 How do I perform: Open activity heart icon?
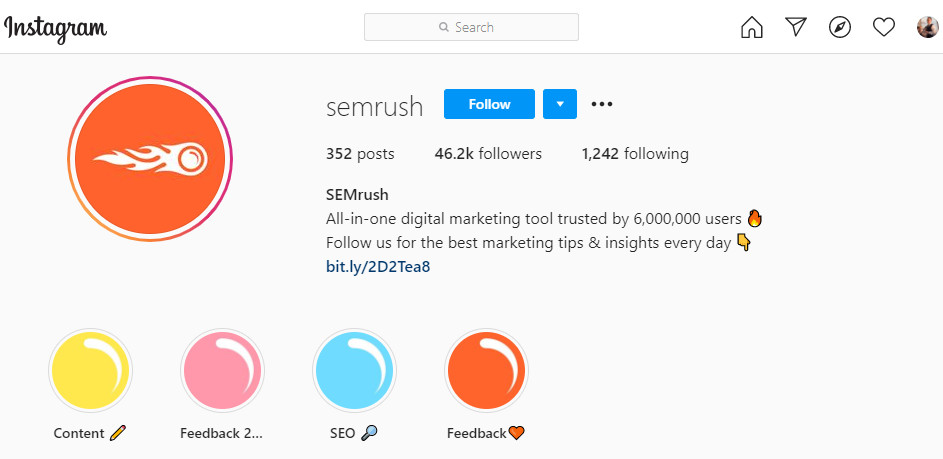point(883,27)
